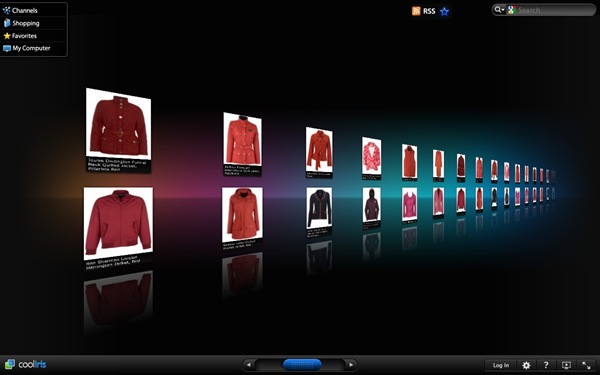Start the slideshow presentation icon
Image resolution: width=600 pixels, height=375 pixels.
566,365
